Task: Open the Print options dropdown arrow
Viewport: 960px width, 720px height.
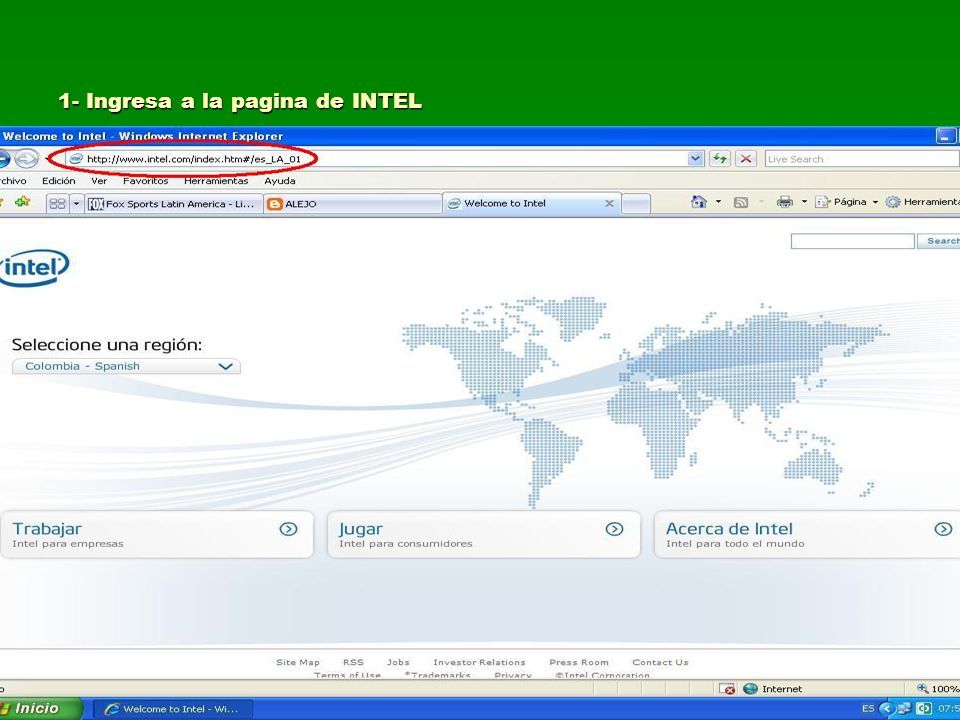Action: coord(804,201)
